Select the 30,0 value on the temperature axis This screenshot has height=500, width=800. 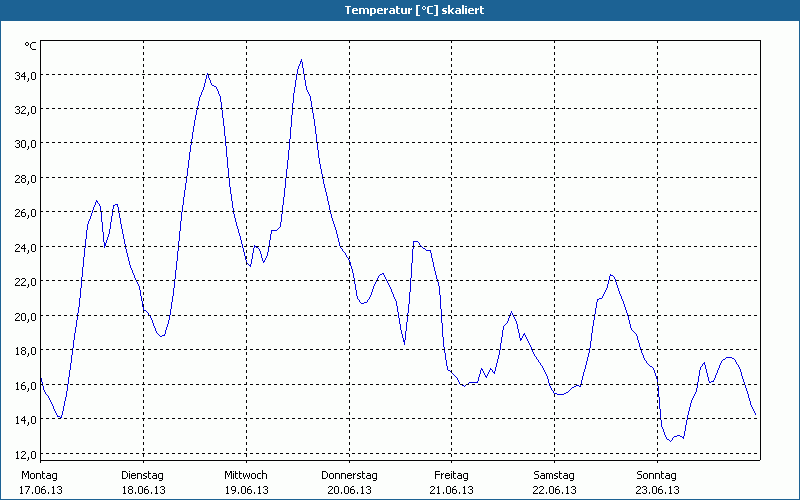click(25, 143)
